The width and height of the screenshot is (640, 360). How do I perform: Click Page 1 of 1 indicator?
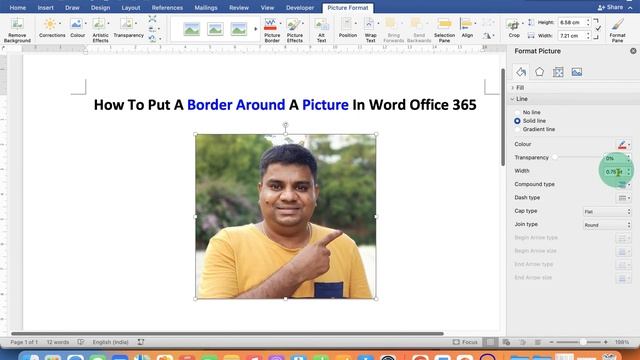24,342
